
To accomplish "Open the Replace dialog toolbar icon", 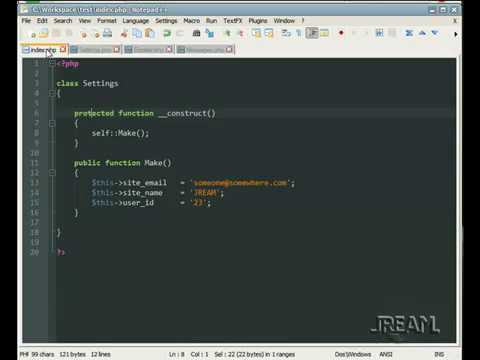I will click(210, 33).
